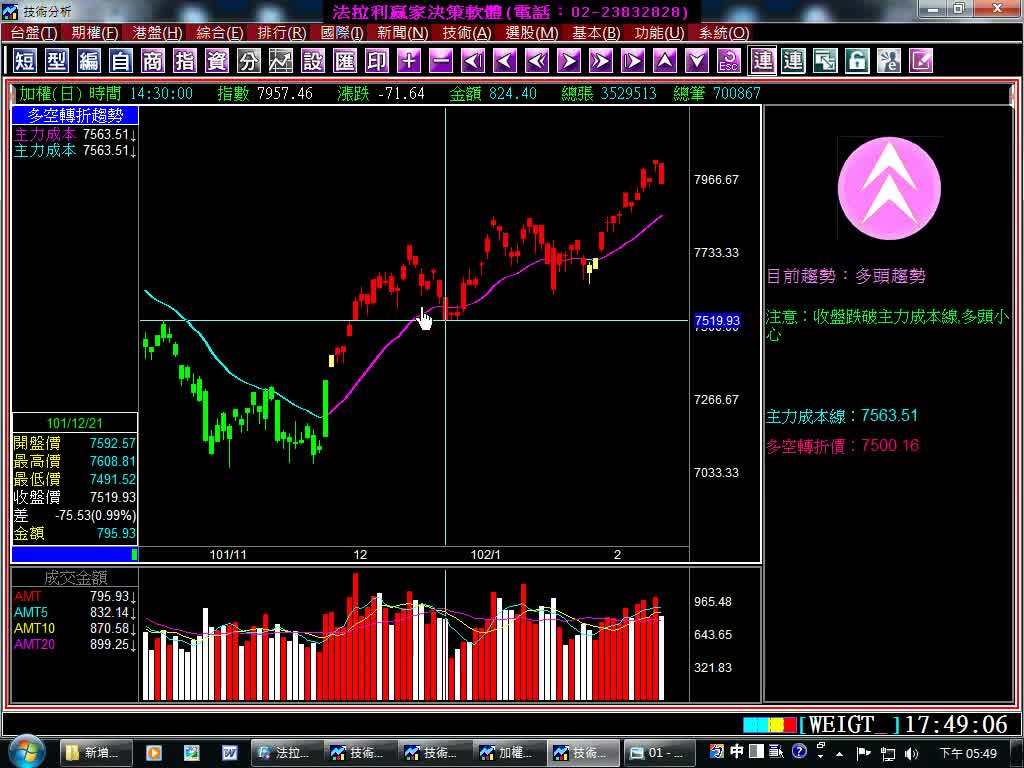Zoom in with the plus icon

pyautogui.click(x=409, y=61)
